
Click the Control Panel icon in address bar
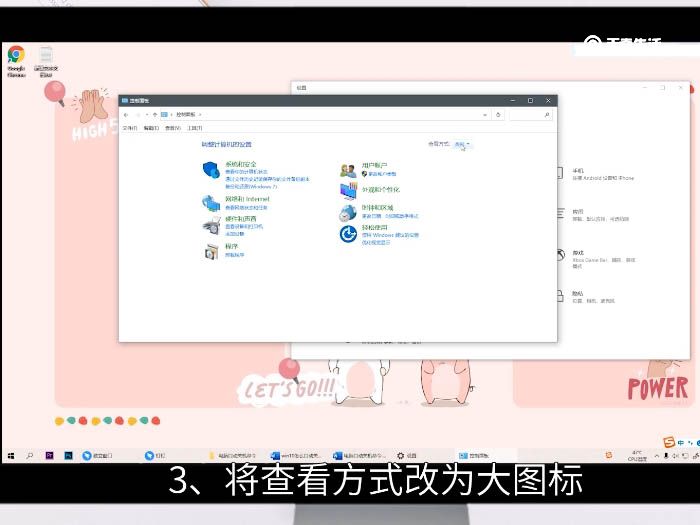164,115
